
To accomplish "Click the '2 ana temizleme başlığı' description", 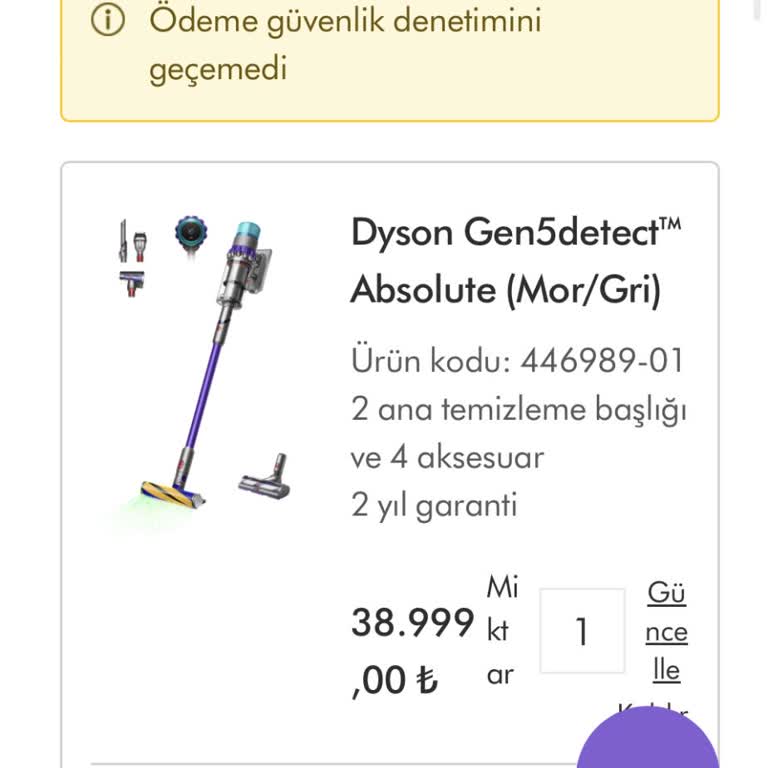I will pos(518,409).
